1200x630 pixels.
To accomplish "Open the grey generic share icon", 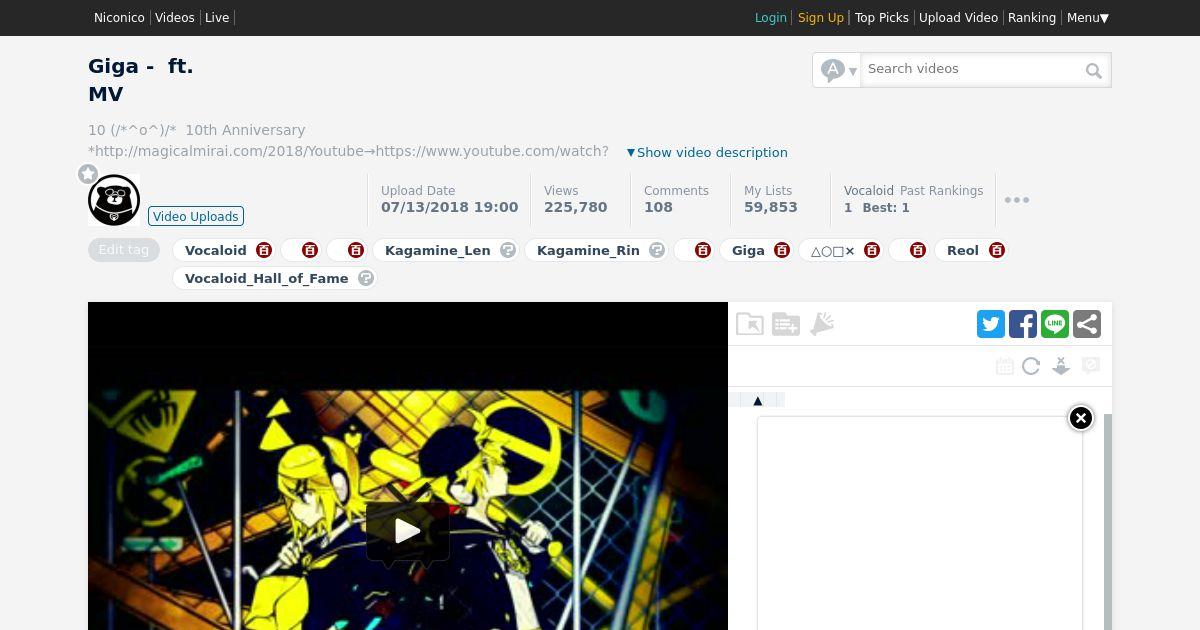I will pos(1087,324).
